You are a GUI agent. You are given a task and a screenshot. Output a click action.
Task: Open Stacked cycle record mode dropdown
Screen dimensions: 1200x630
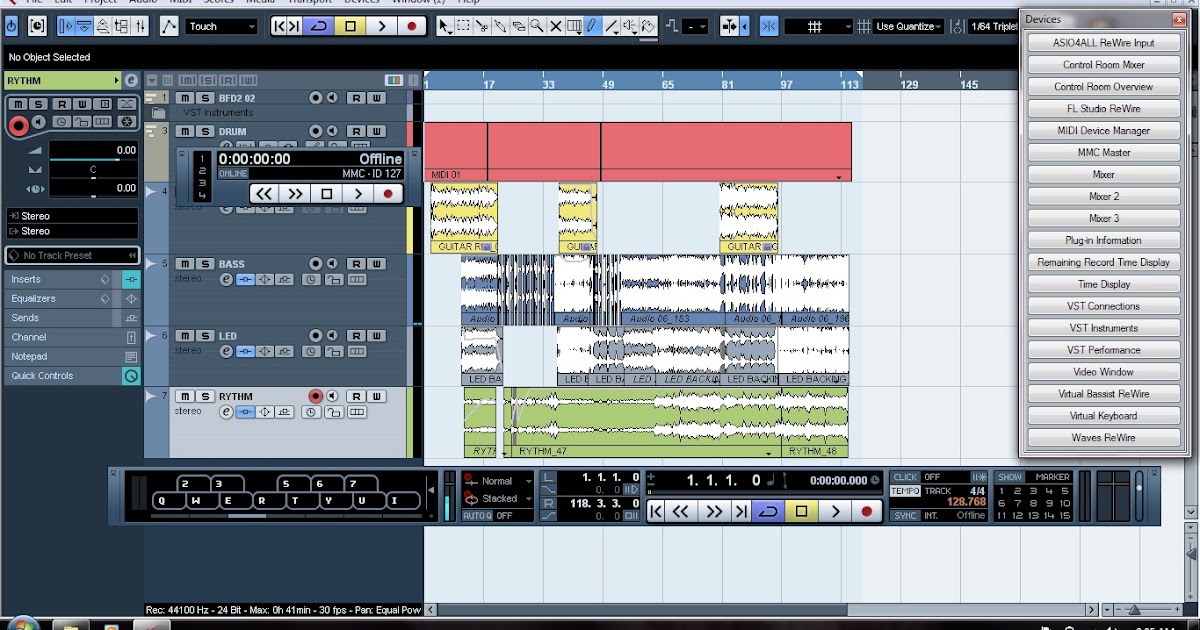pos(498,498)
